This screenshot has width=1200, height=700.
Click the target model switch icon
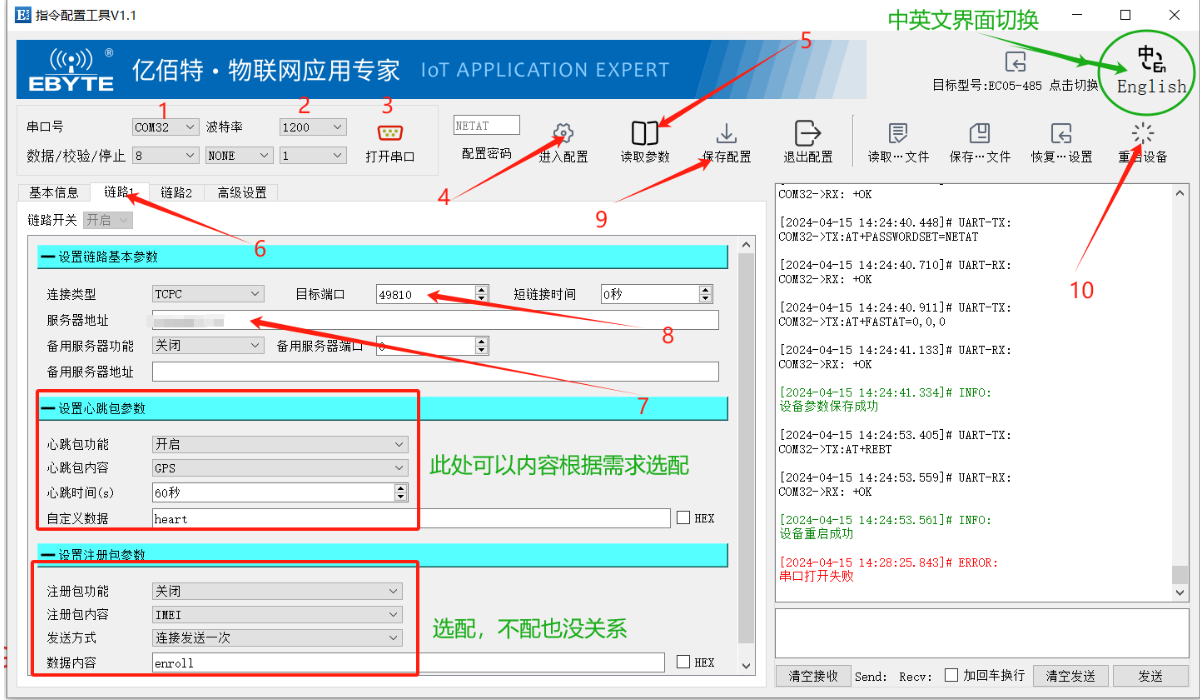(1015, 61)
